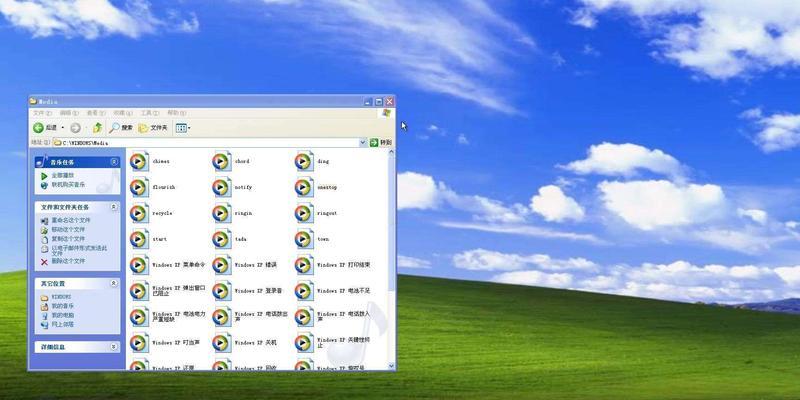Viewport: 800px width, 400px height.
Task: Click the file list scrollbar down arrow
Action: point(391,366)
